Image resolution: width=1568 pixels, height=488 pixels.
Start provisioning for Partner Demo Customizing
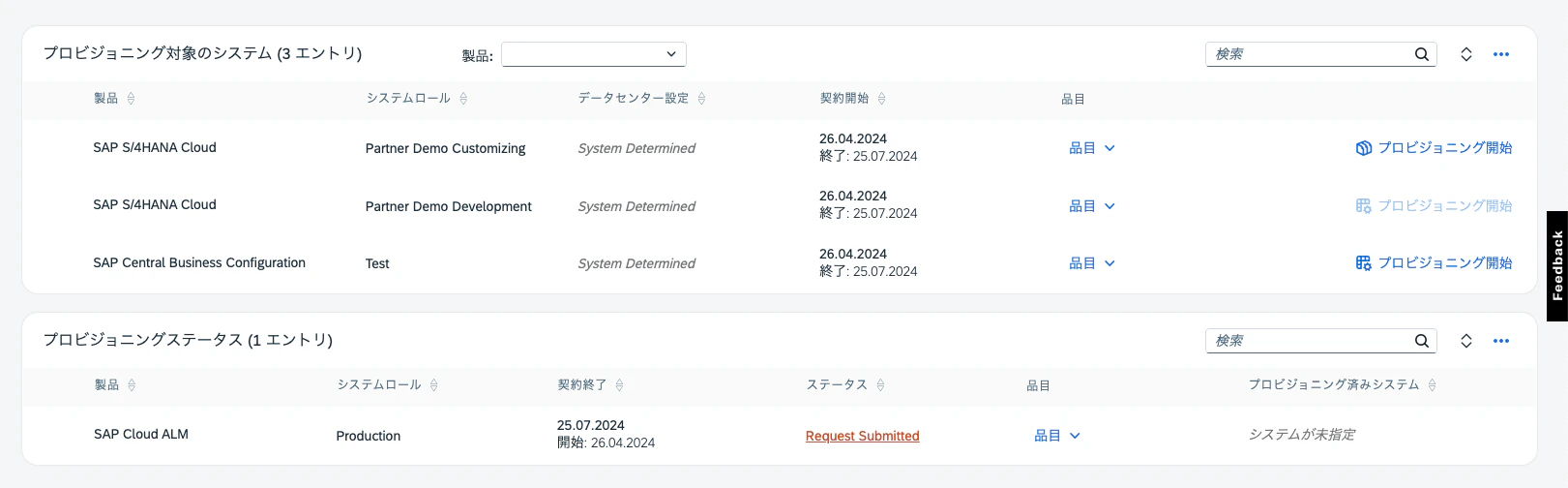[x=1434, y=148]
